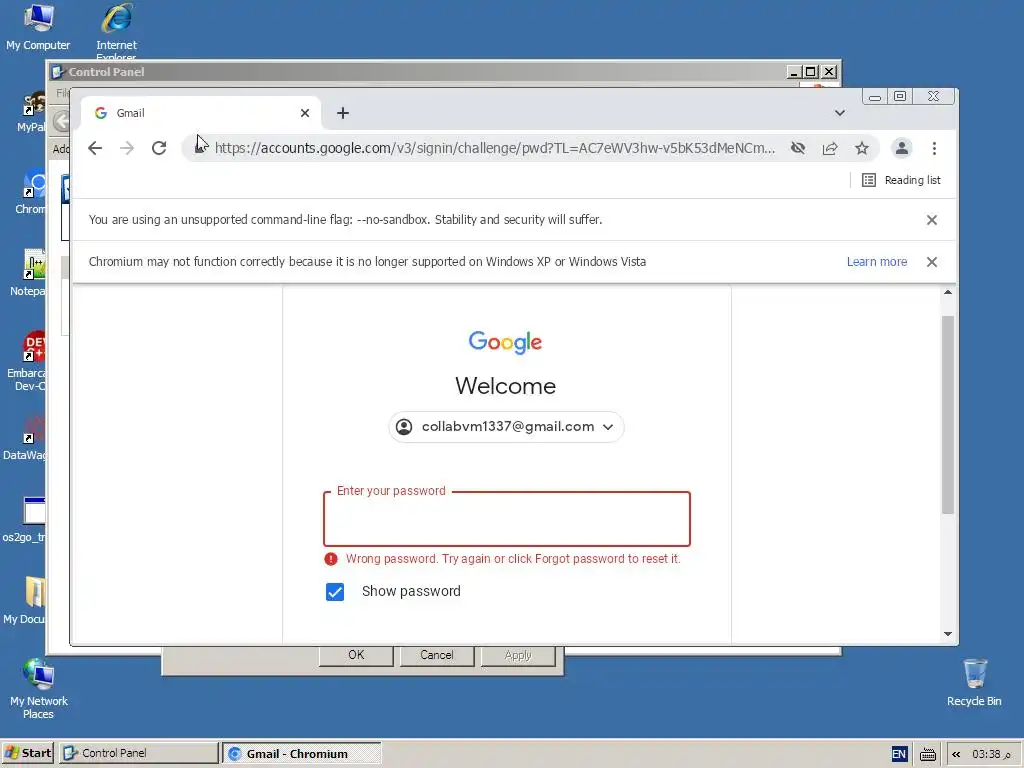The height and width of the screenshot is (768, 1024).
Task: Switch to Control Panel taskbar button
Action: pyautogui.click(x=138, y=753)
